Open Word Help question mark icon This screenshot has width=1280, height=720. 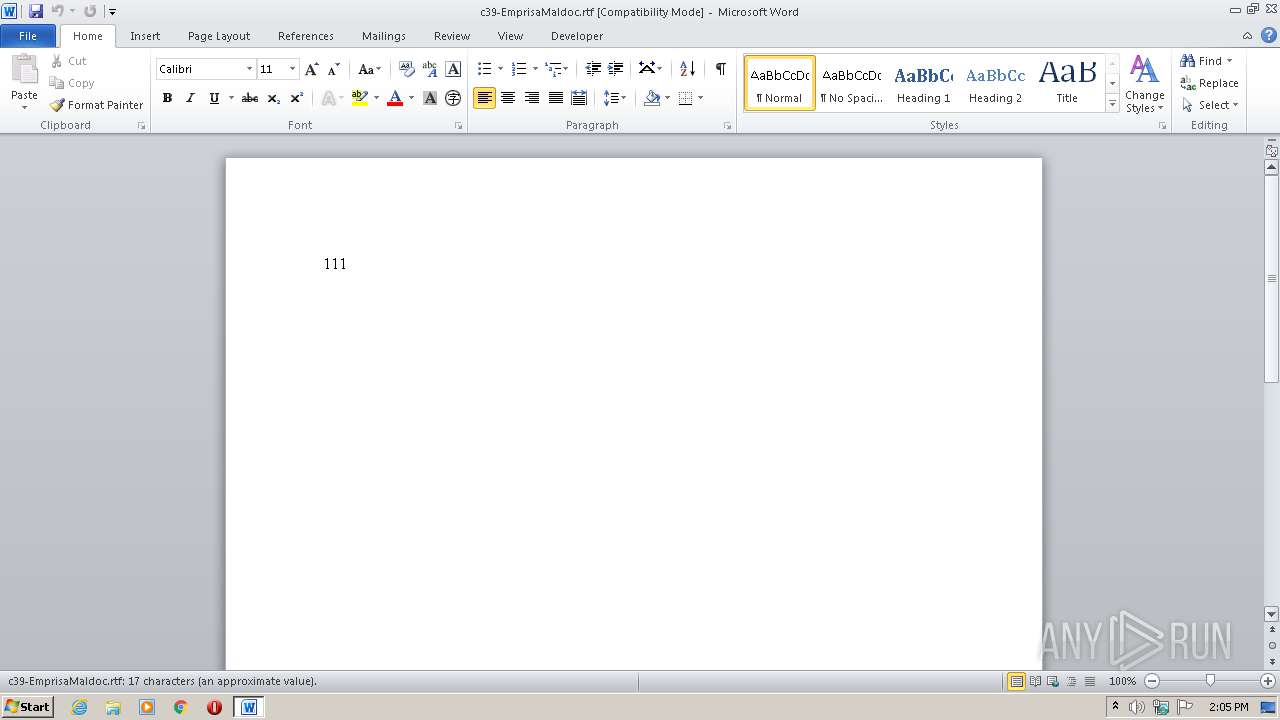[1269, 35]
